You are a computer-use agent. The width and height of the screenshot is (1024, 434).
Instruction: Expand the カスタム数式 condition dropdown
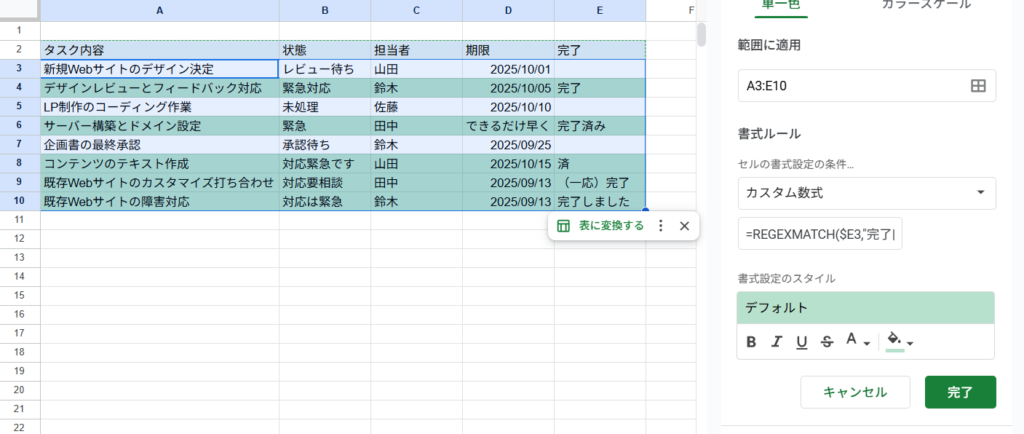(x=866, y=192)
